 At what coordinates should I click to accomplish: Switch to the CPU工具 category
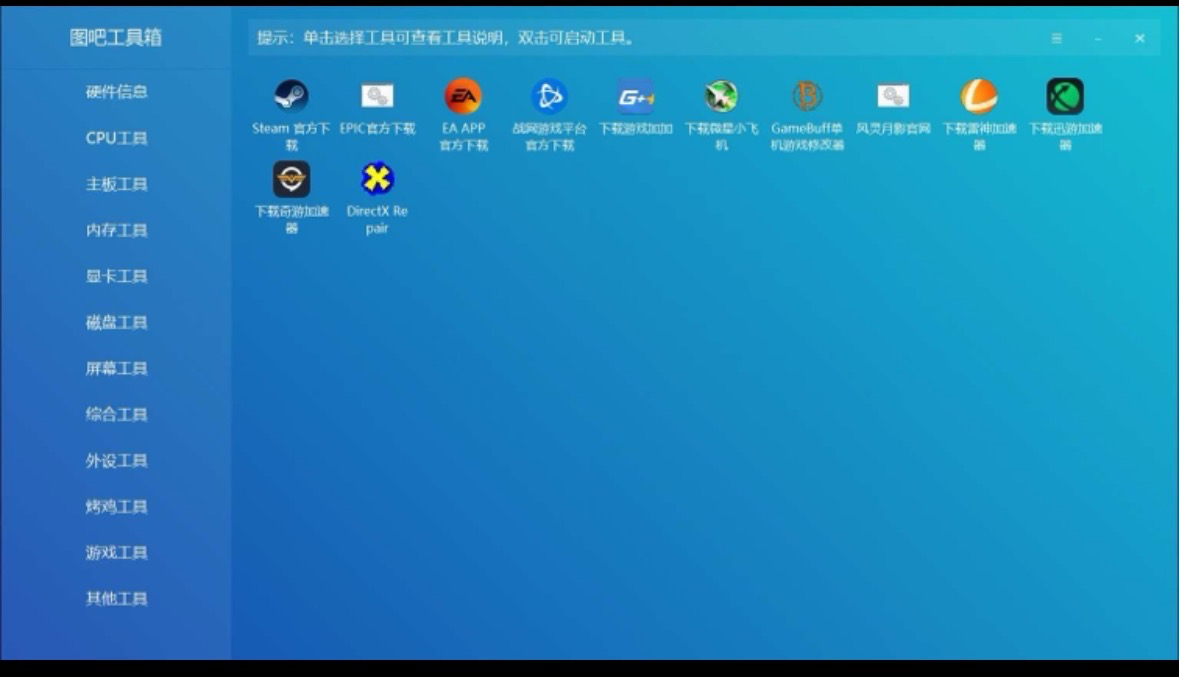pos(116,138)
